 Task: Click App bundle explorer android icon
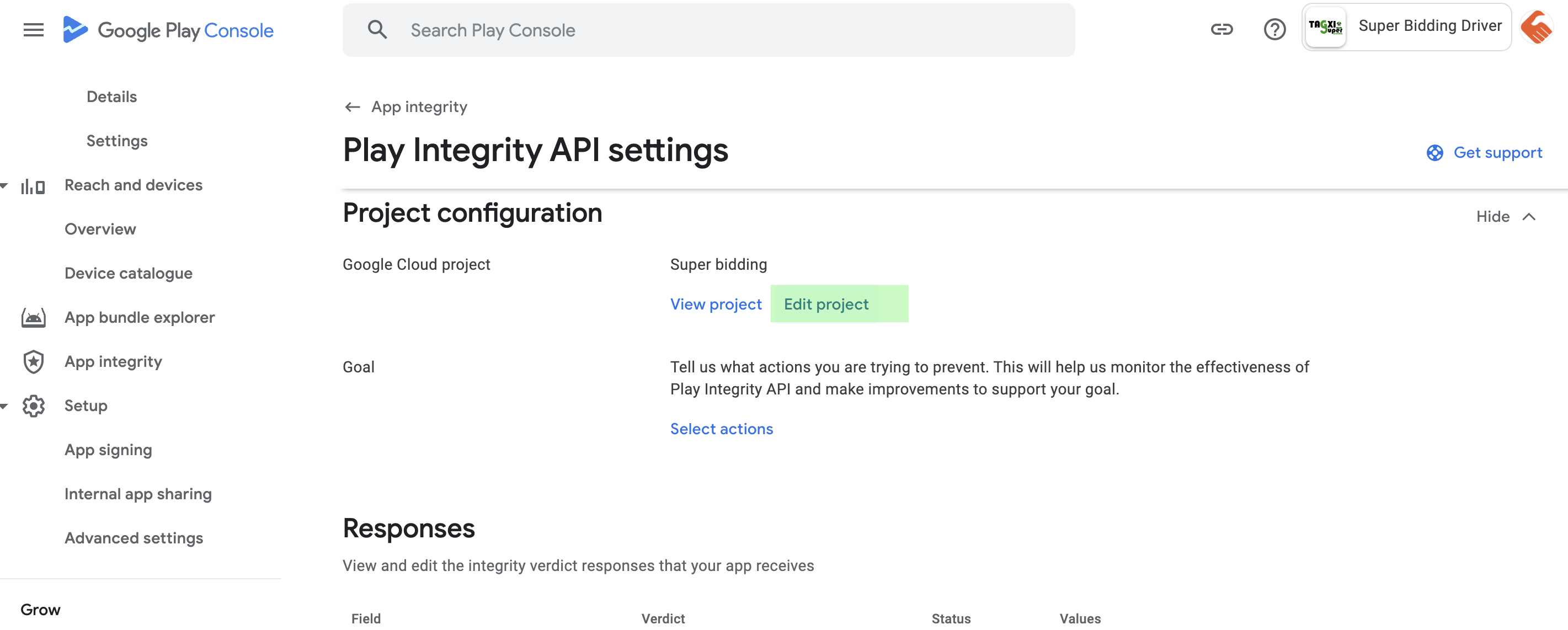(x=33, y=318)
